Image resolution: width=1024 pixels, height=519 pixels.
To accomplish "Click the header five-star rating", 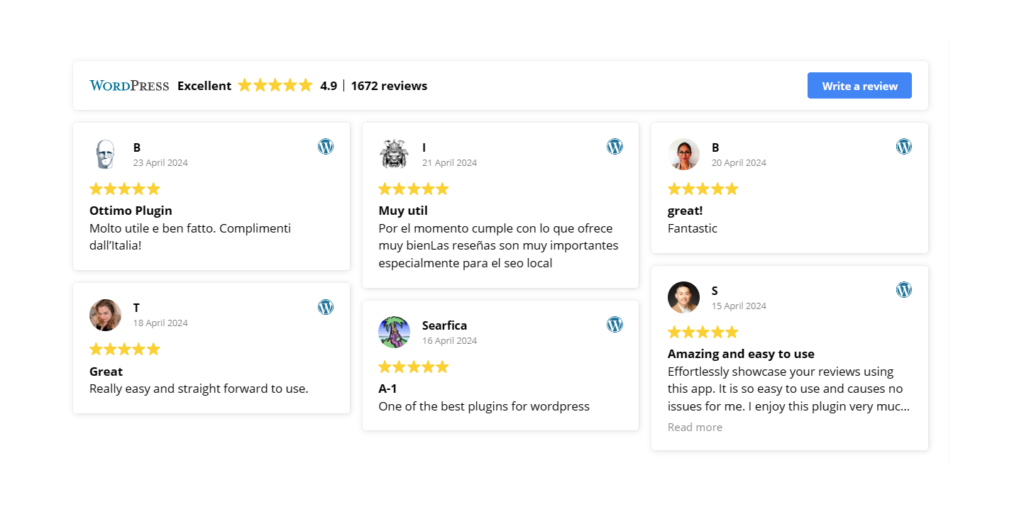I will pos(275,86).
